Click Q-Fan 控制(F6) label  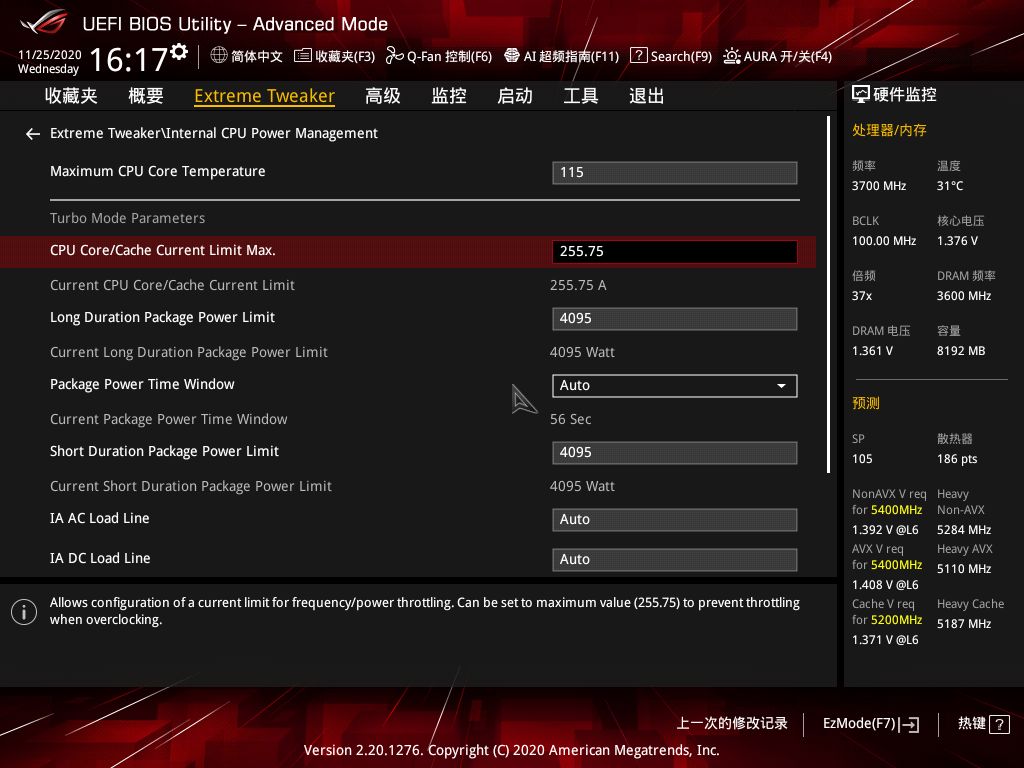coord(449,56)
